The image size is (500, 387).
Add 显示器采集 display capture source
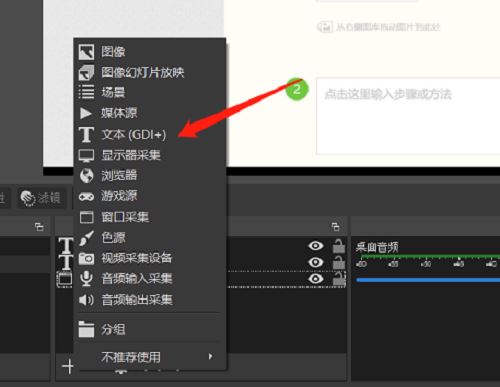pos(150,155)
